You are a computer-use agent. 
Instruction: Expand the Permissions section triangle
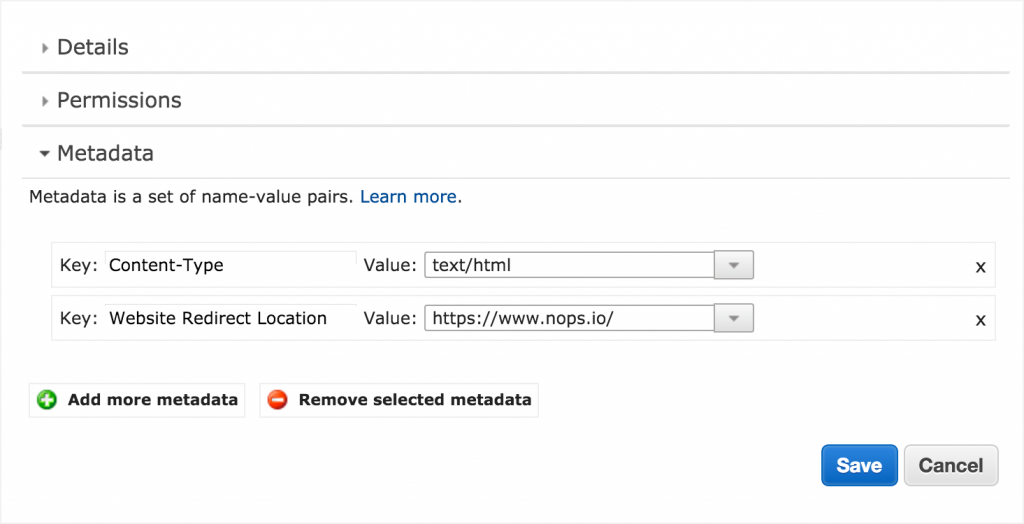click(45, 101)
